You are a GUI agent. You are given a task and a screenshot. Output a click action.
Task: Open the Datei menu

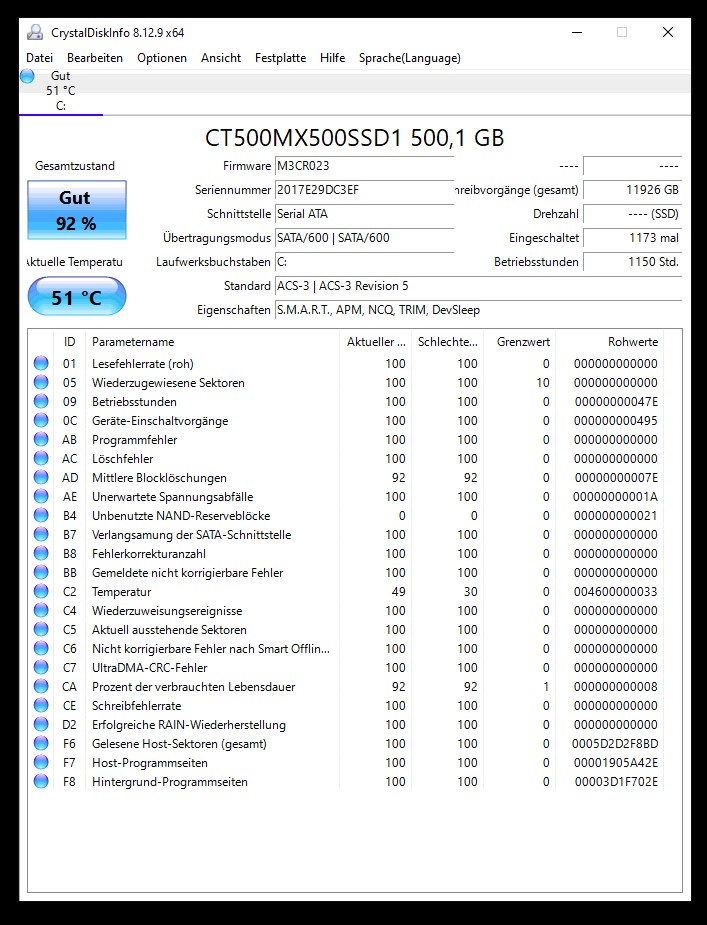(x=40, y=58)
